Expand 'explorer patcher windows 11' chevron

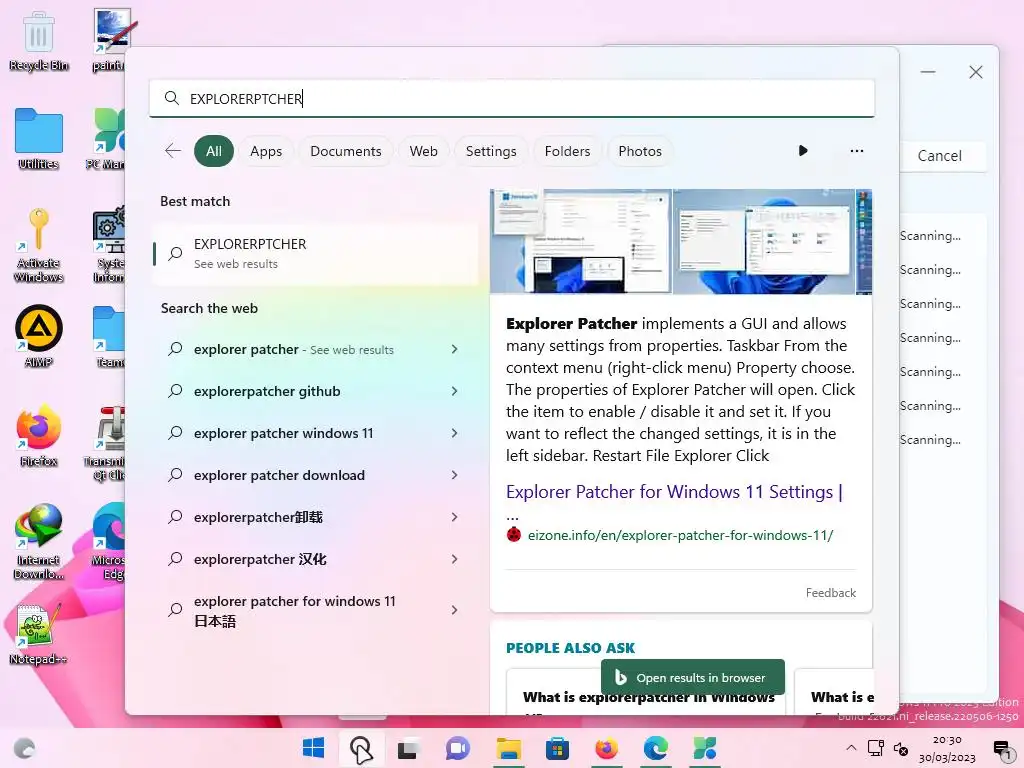click(455, 433)
